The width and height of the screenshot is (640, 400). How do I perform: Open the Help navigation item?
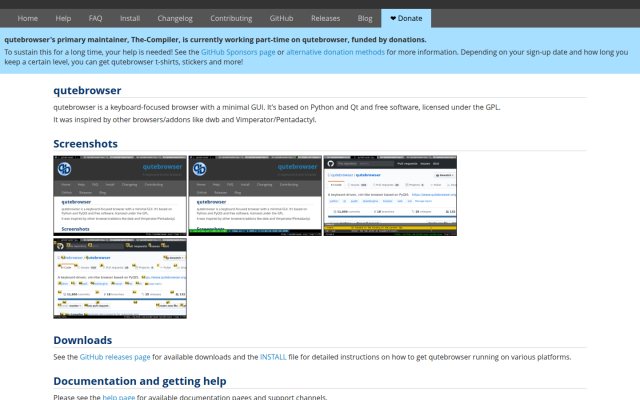[x=63, y=18]
